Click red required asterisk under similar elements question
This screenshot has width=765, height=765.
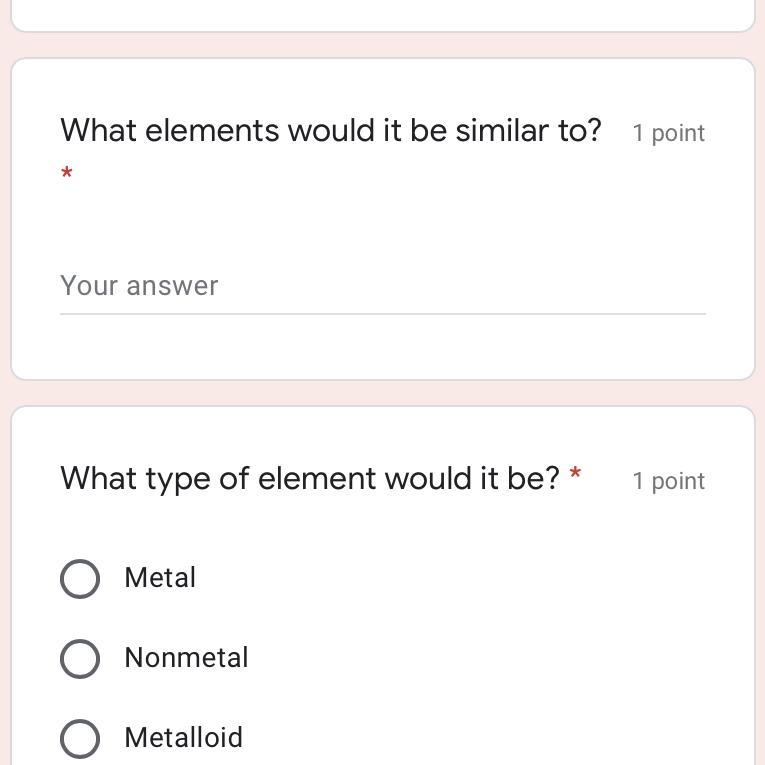(x=67, y=174)
